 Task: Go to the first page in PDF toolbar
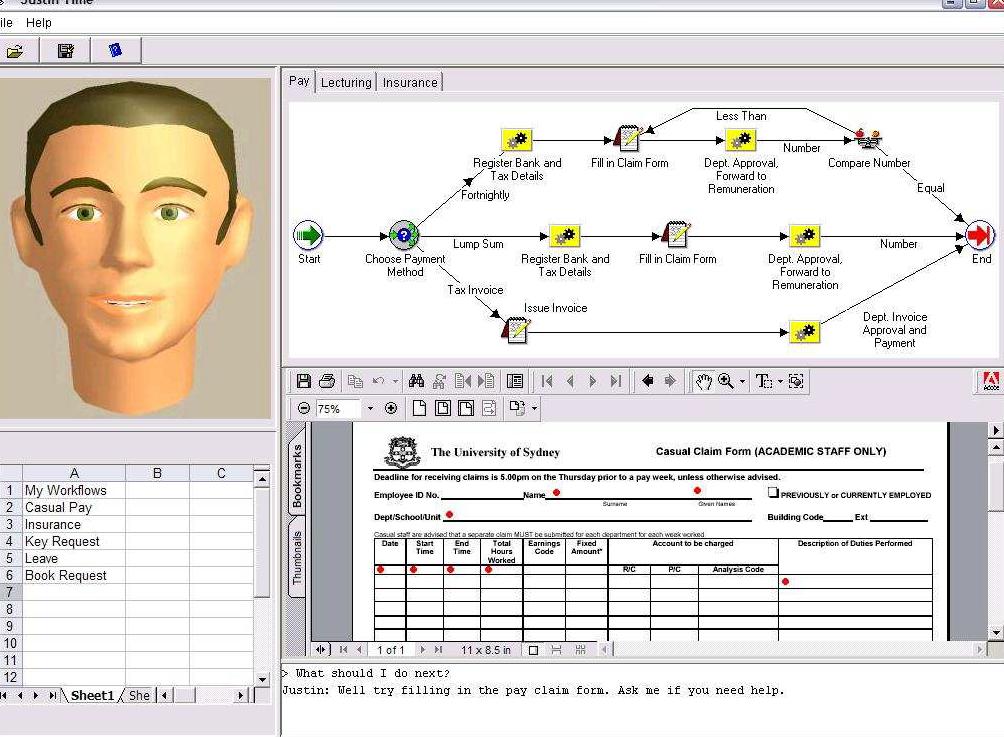pos(547,382)
